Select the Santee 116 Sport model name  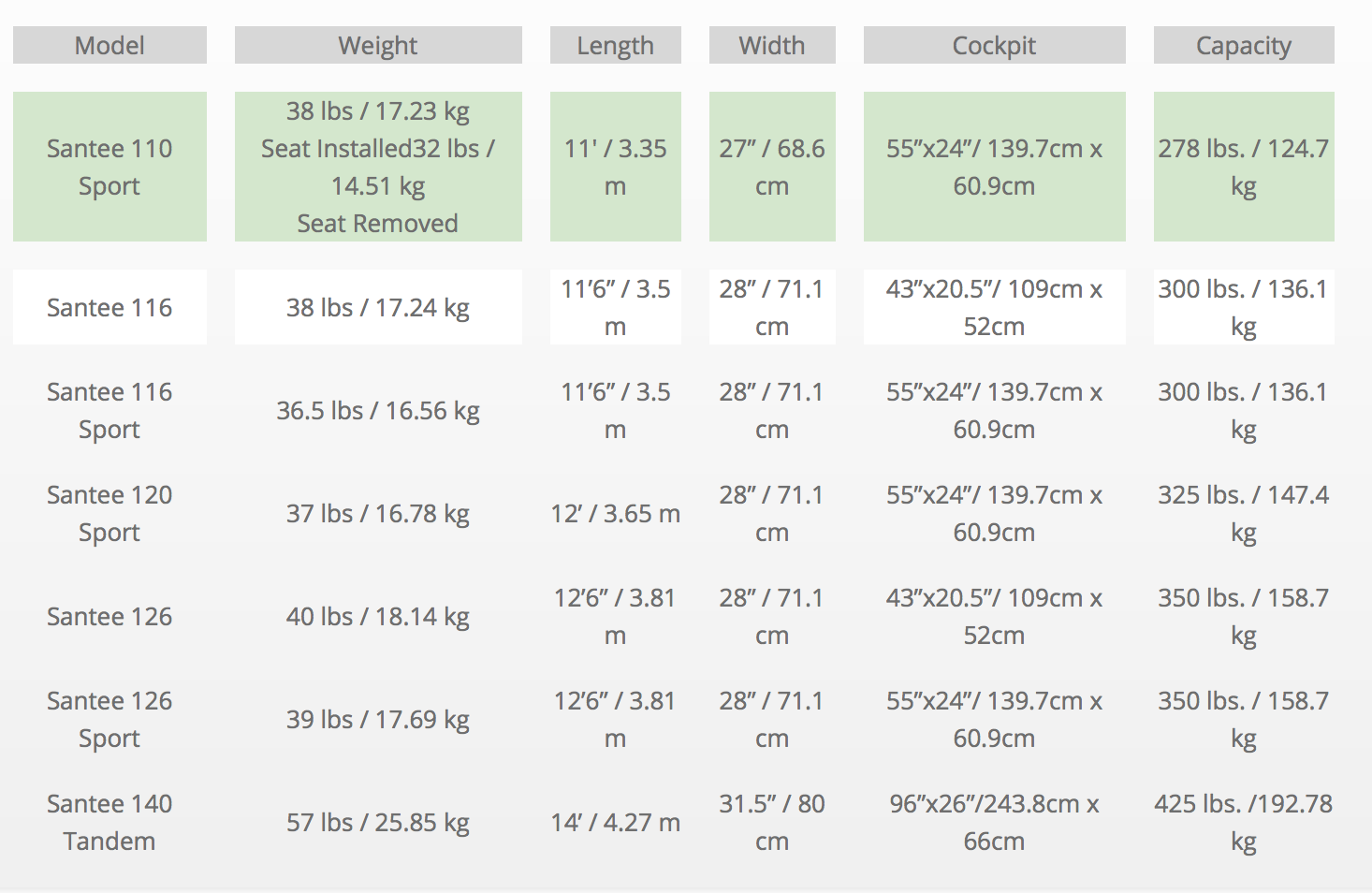109,410
